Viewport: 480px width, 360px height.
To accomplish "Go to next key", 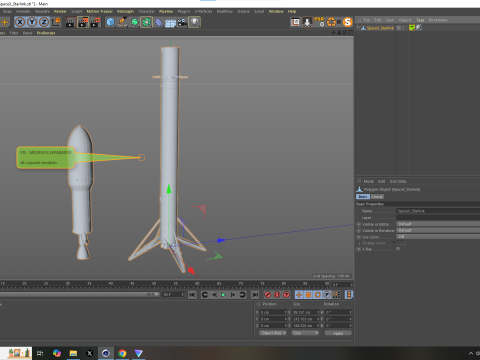I will 242,295.
